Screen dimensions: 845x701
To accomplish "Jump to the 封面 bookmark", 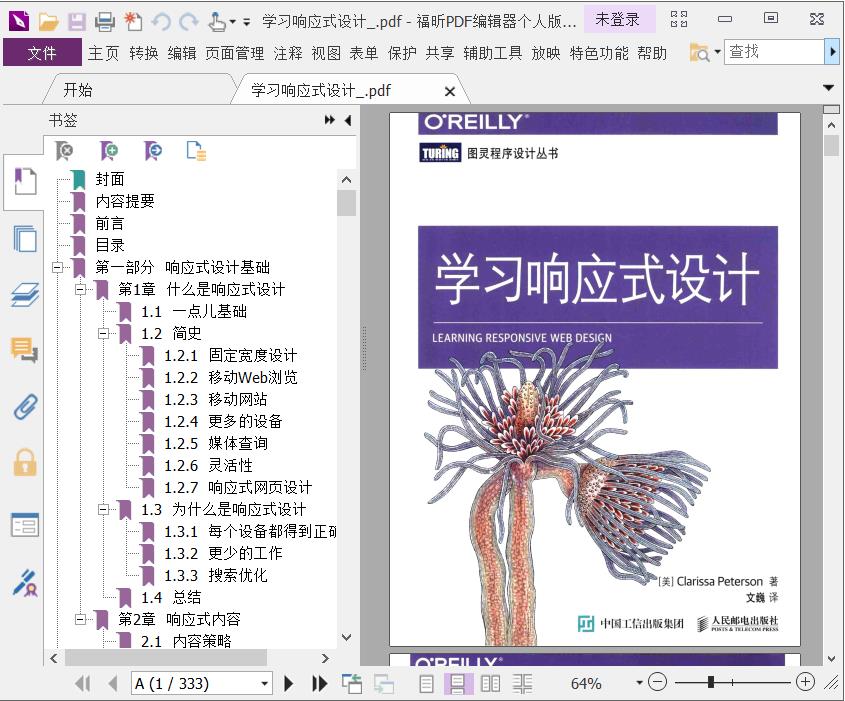I will [x=110, y=179].
